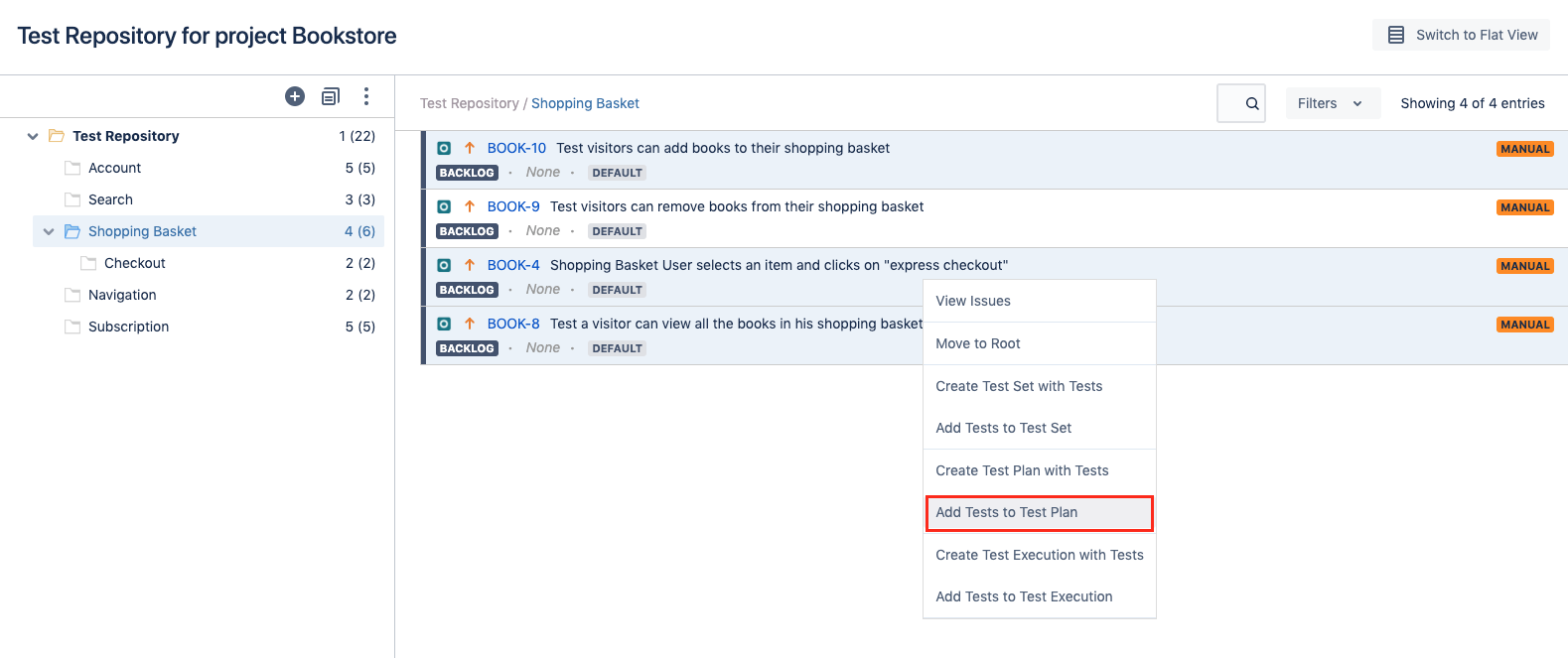Image resolution: width=1568 pixels, height=658 pixels.
Task: Click the priority arrow icon of BOOK-4
Action: (x=470, y=265)
